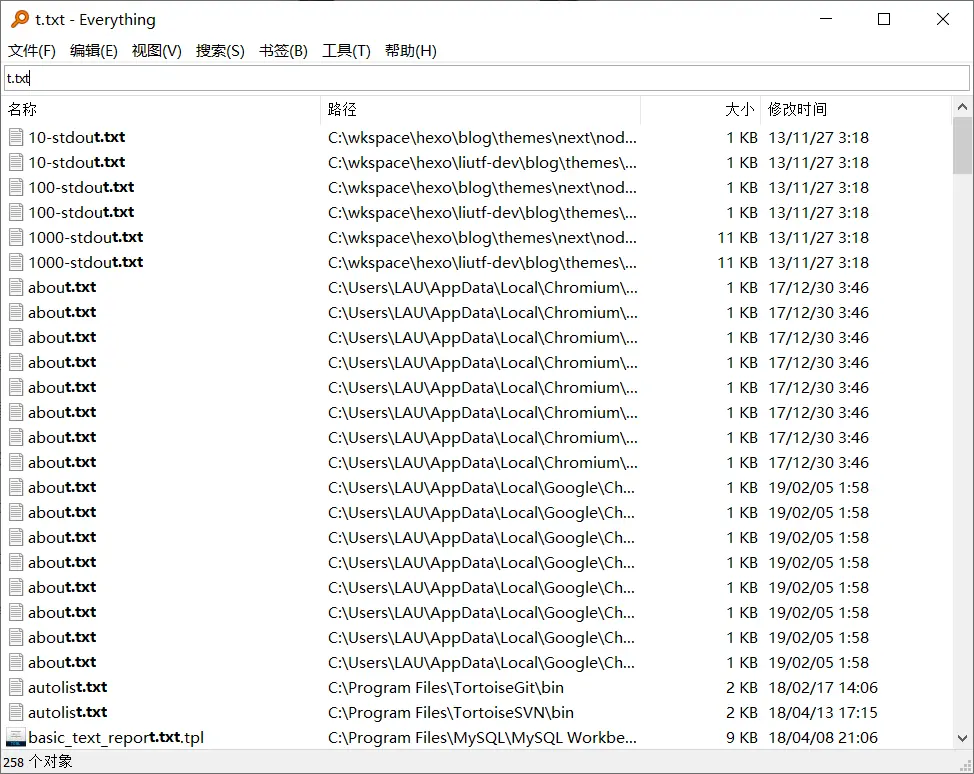Open the 搜索(S) menu

pyautogui.click(x=220, y=51)
